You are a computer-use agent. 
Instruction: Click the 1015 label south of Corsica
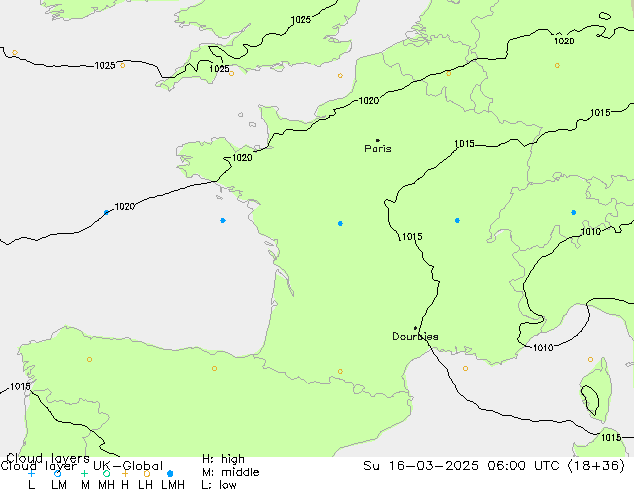coord(611,437)
